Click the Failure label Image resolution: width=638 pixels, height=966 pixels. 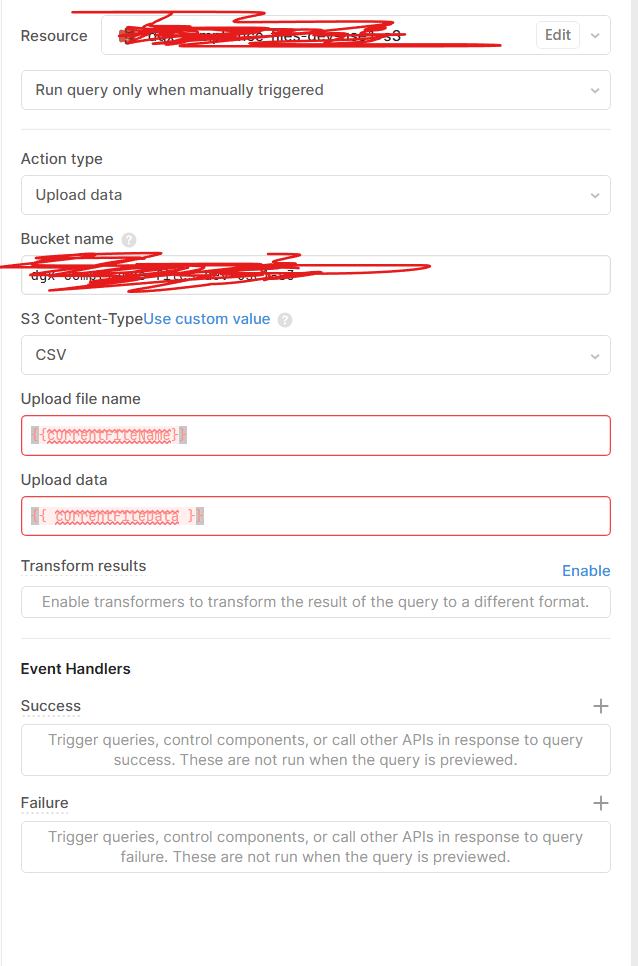pos(45,803)
